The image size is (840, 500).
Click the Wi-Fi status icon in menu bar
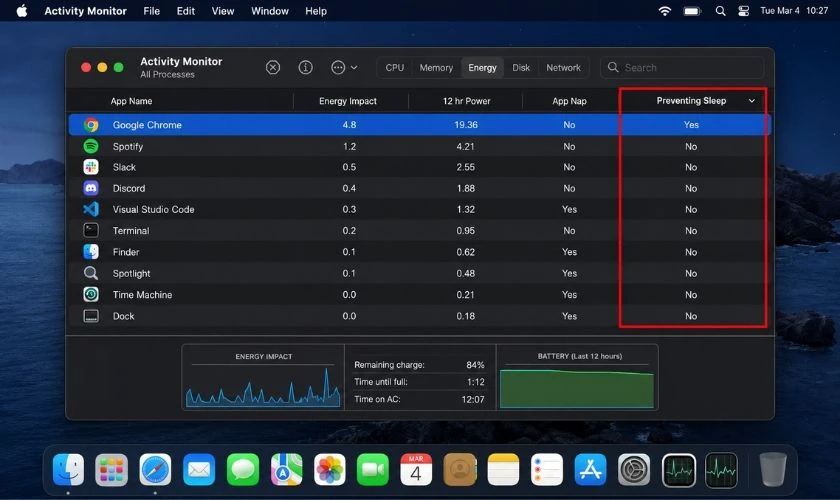pyautogui.click(x=664, y=11)
